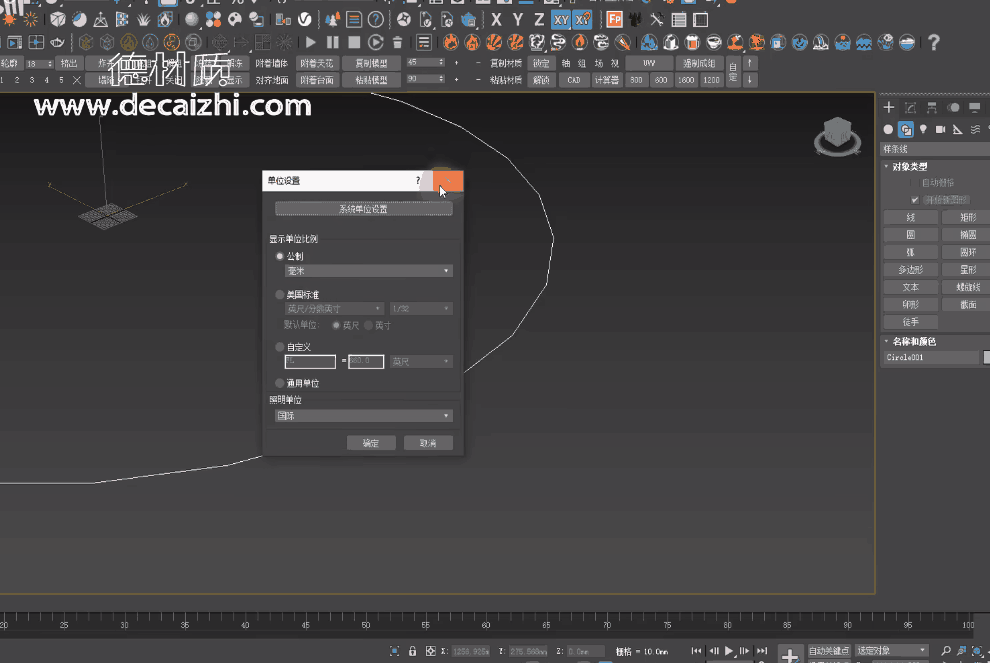
Task: Click the Pause simulation icon
Action: (x=333, y=42)
